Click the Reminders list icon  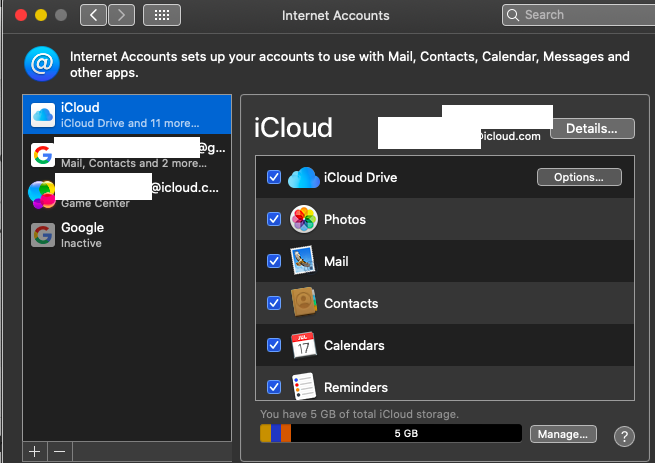pyautogui.click(x=304, y=386)
